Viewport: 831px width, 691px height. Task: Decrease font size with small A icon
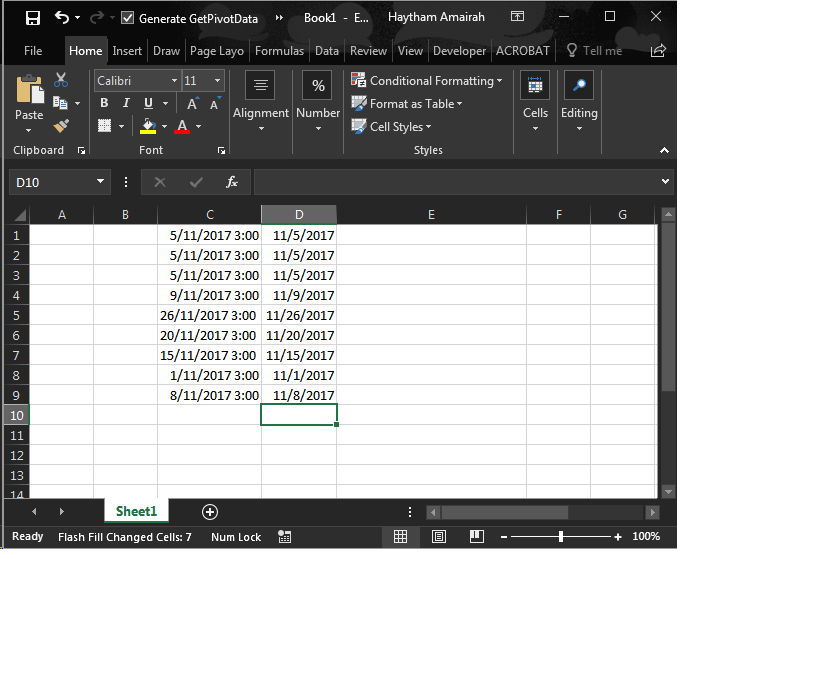pos(214,104)
